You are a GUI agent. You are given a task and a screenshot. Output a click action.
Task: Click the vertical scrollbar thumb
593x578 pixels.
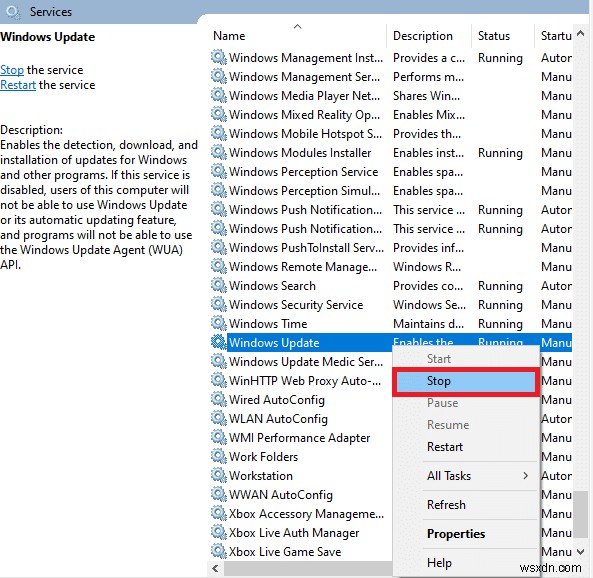coord(580,513)
